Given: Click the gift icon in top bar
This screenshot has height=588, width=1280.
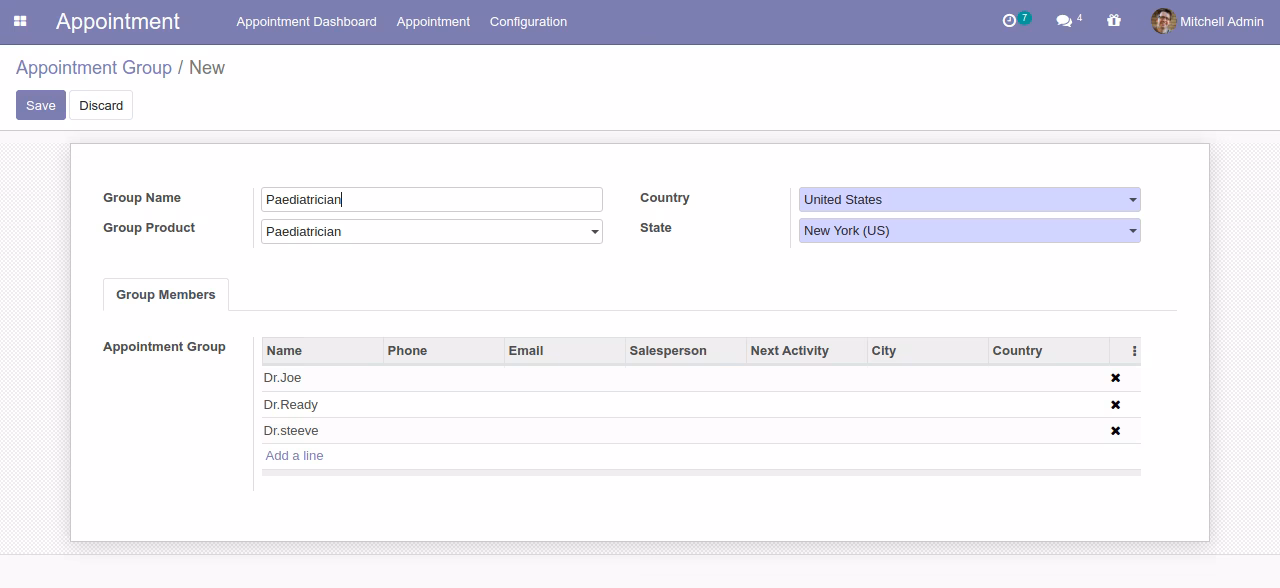Looking at the screenshot, I should pyautogui.click(x=1114, y=20).
